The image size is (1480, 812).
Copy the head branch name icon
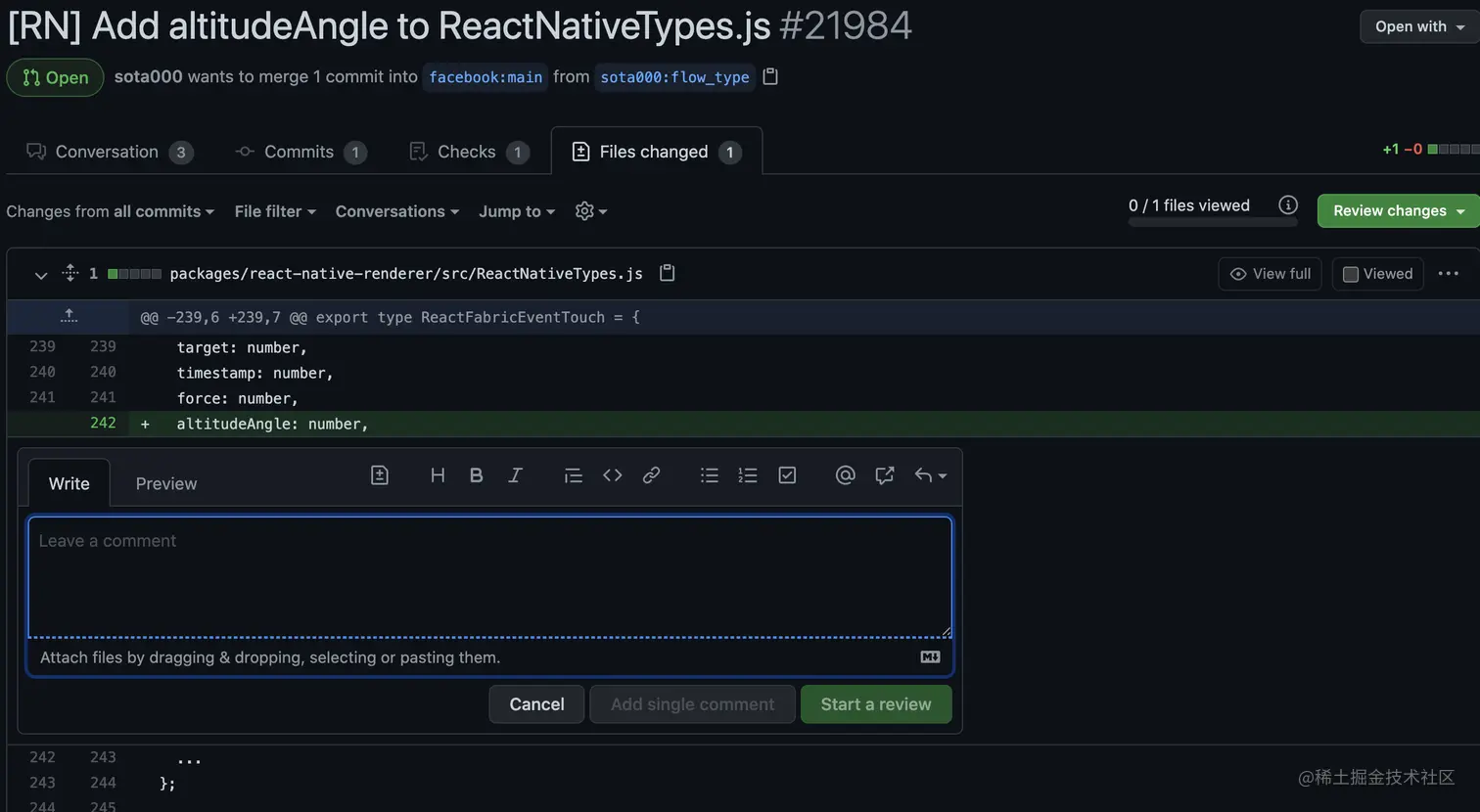[x=770, y=76]
